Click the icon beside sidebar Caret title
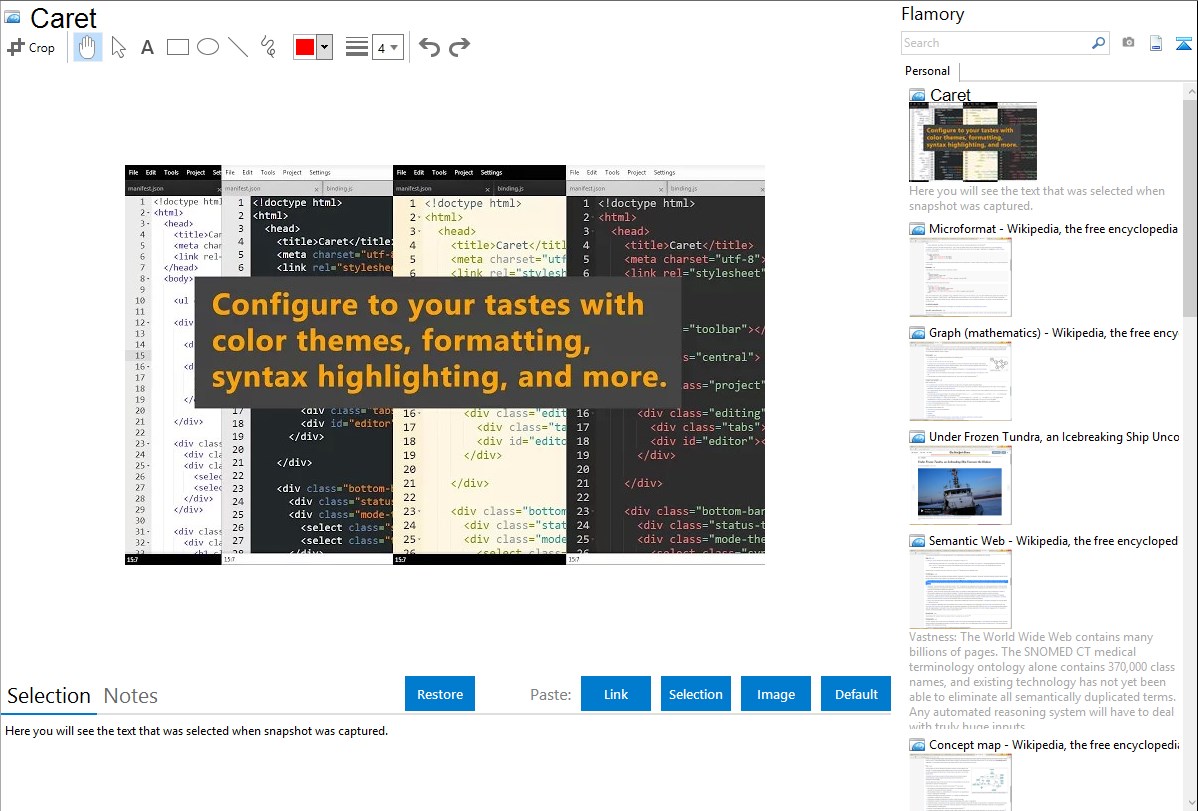 tap(917, 96)
